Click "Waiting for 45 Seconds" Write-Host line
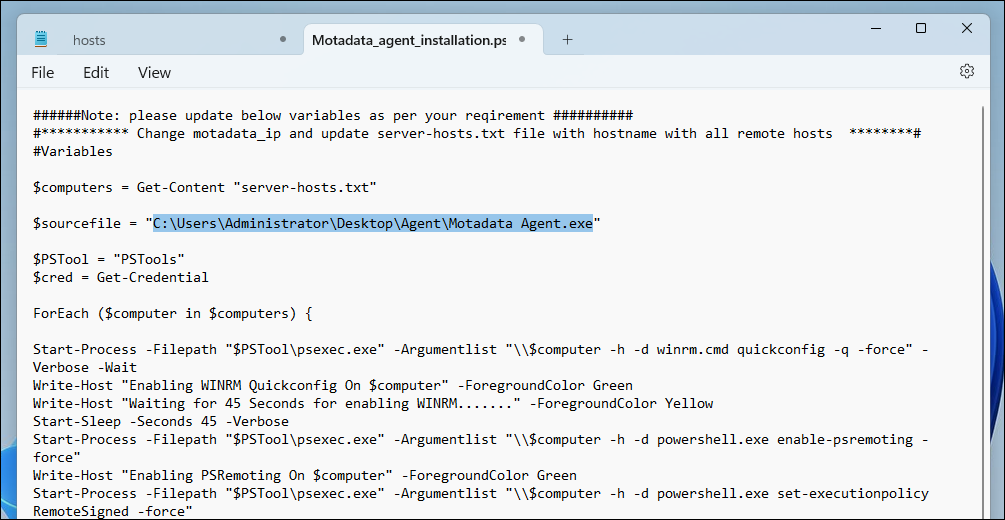 [373, 403]
